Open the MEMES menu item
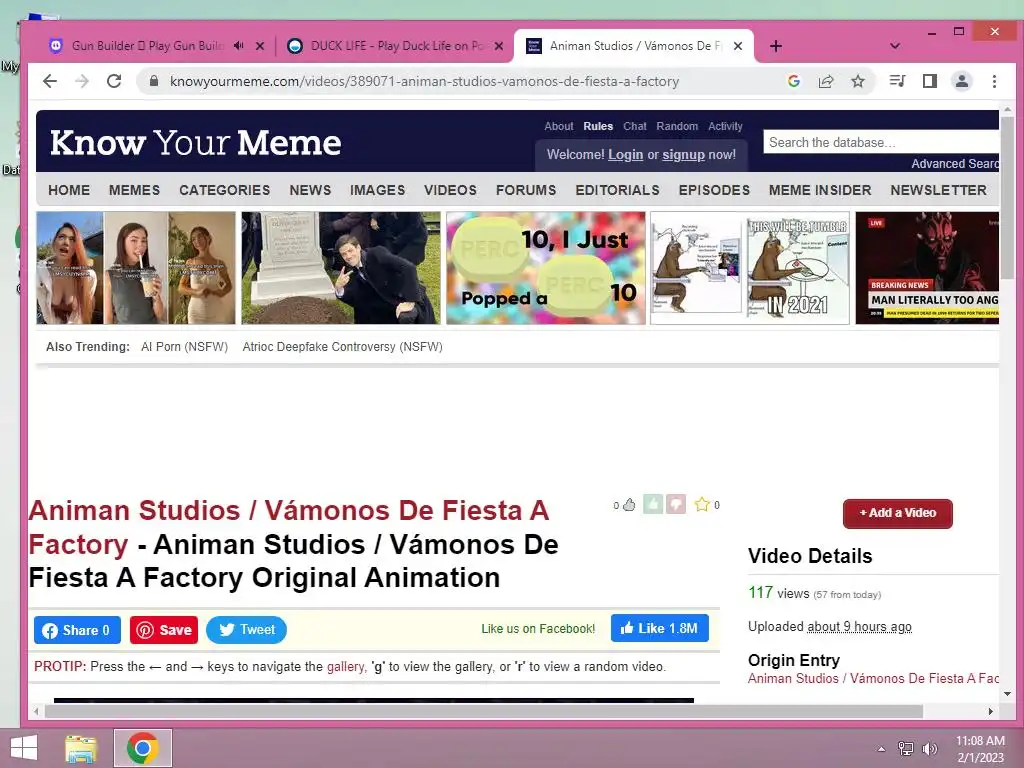This screenshot has height=768, width=1024. (135, 190)
